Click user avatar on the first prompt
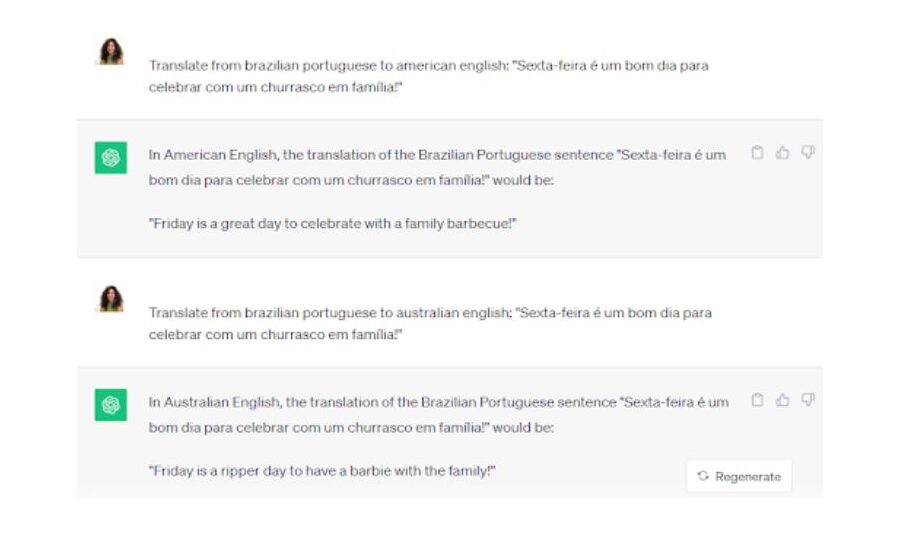This screenshot has height=540, width=900. pyautogui.click(x=111, y=52)
